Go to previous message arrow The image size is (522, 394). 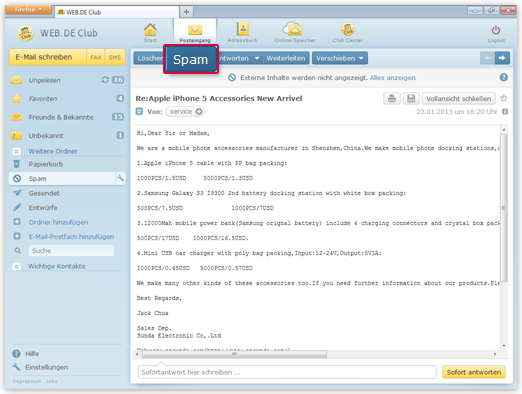tap(487, 58)
